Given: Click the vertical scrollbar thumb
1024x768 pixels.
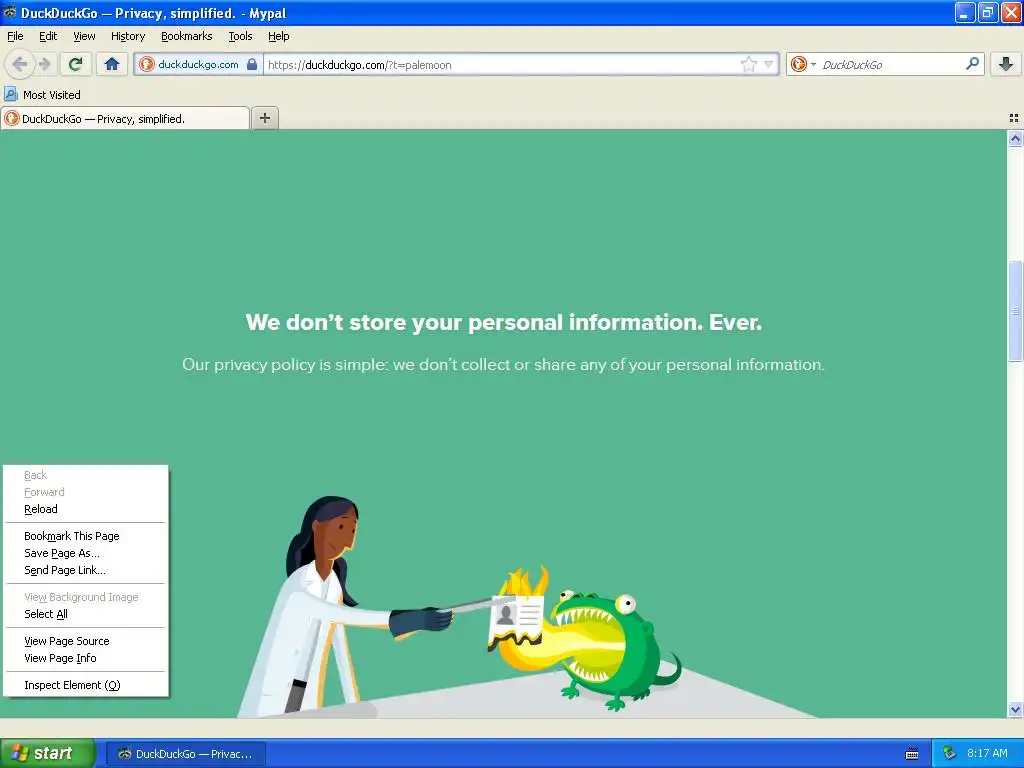Looking at the screenshot, I should (x=1015, y=311).
